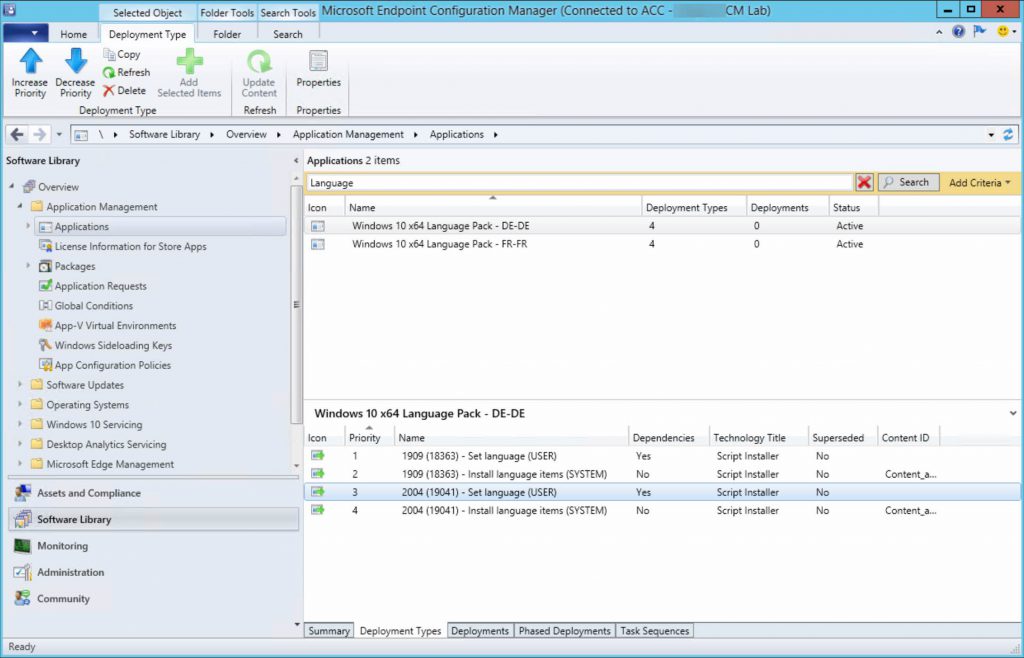Open the Assets and Compliance workspace

click(154, 493)
